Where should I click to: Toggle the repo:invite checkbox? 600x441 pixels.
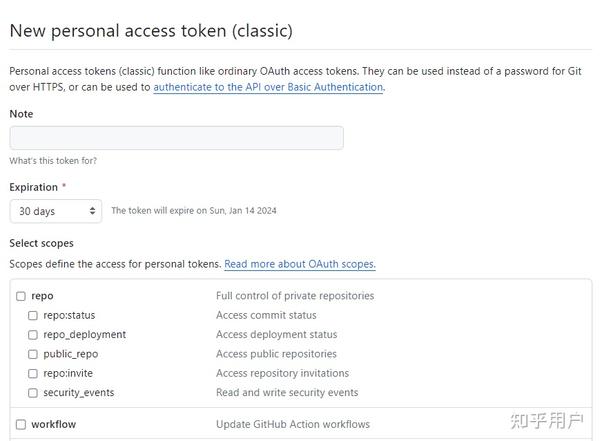coord(33,374)
